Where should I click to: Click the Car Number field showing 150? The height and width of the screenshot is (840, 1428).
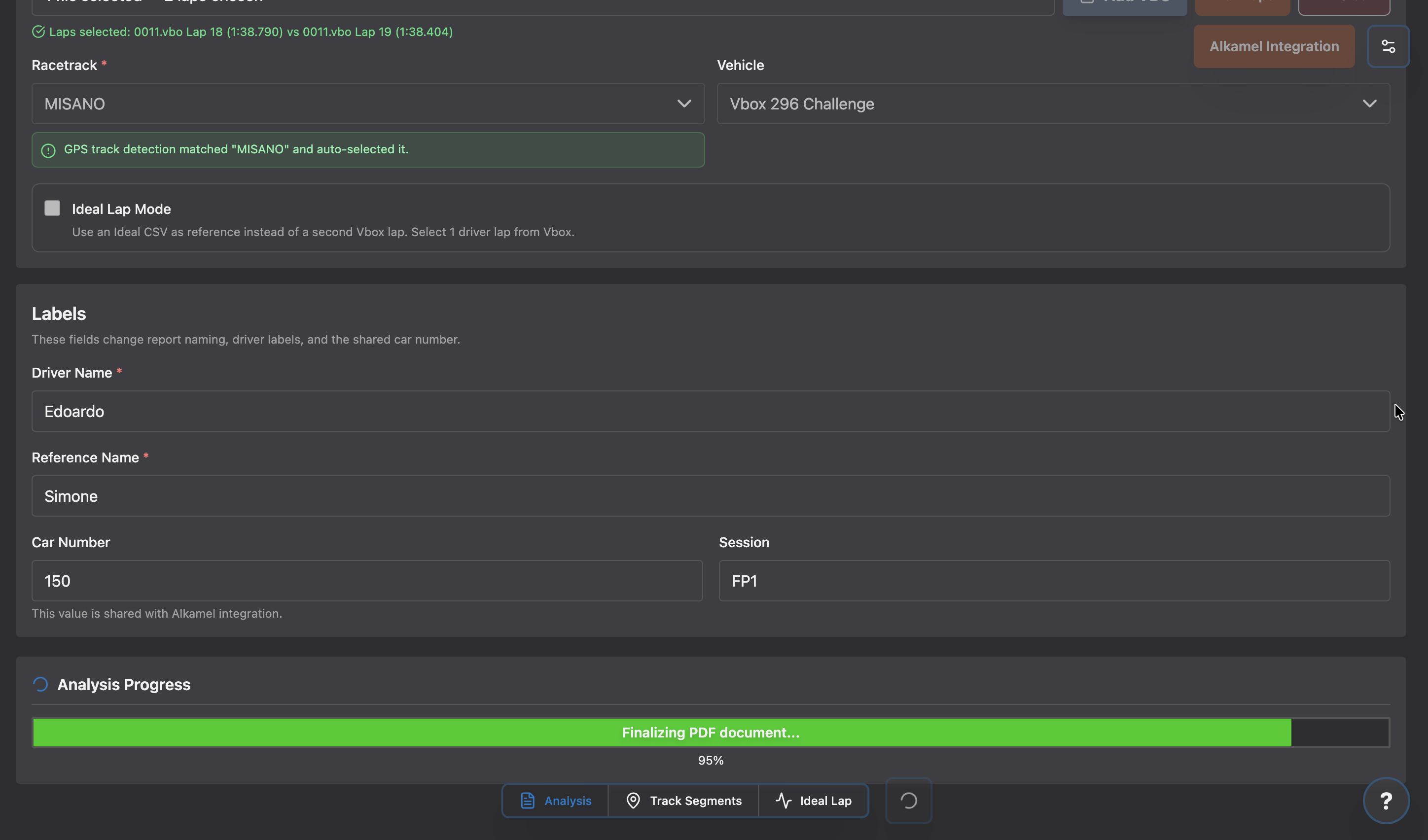[x=368, y=581]
